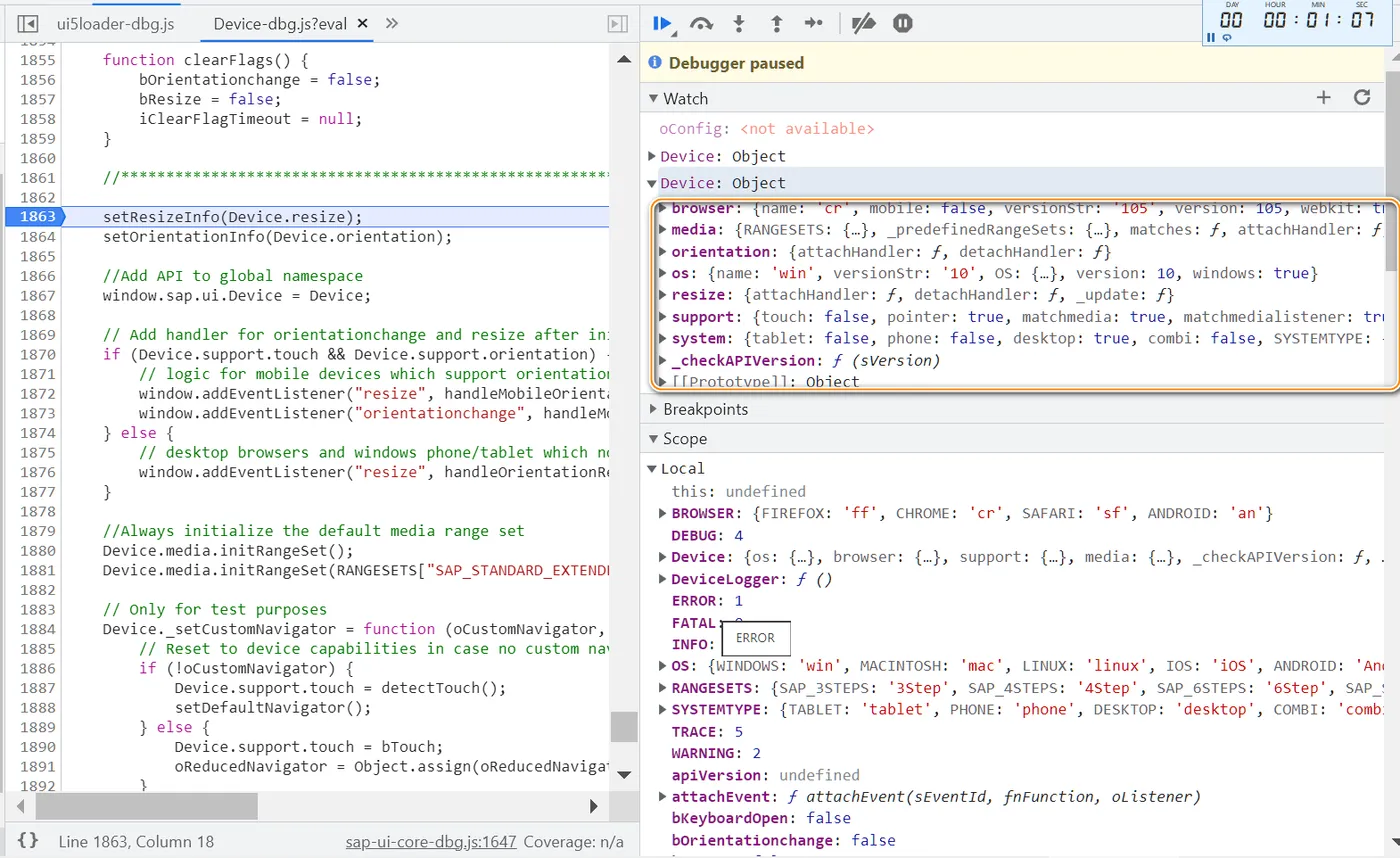The height and width of the screenshot is (858, 1400).
Task: Click the code pane vertical scrollbar thumb
Action: [x=624, y=727]
